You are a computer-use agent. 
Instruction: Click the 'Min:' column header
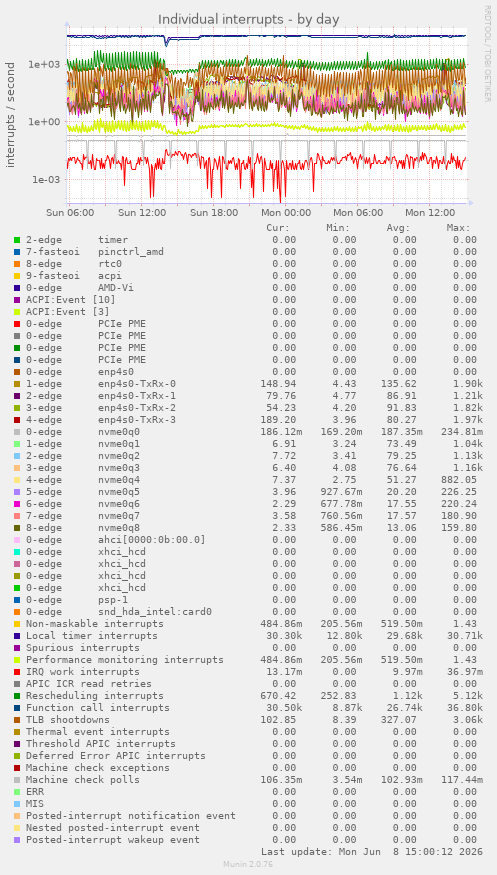click(339, 228)
